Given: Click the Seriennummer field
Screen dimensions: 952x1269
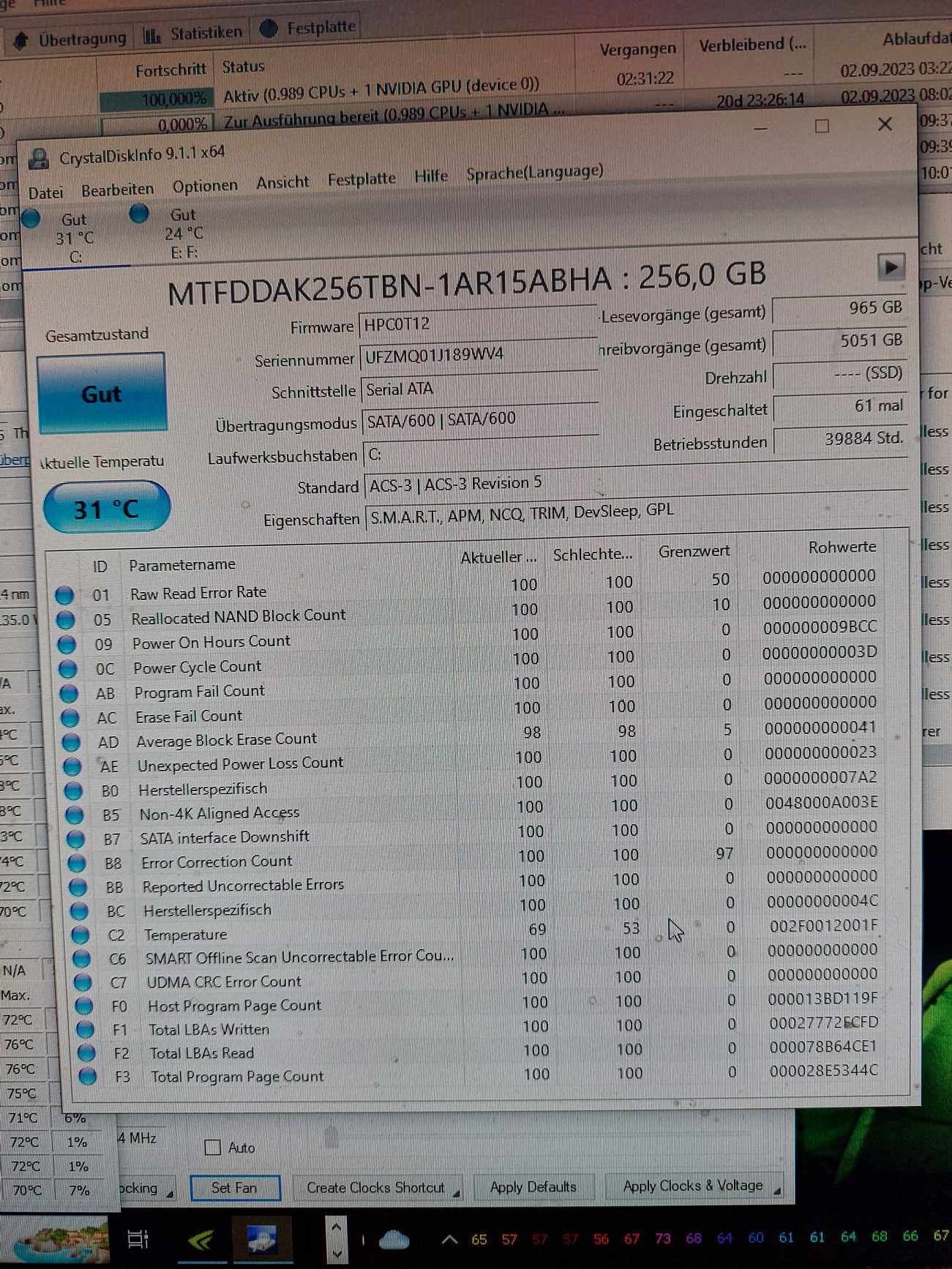Looking at the screenshot, I should pos(479,355).
